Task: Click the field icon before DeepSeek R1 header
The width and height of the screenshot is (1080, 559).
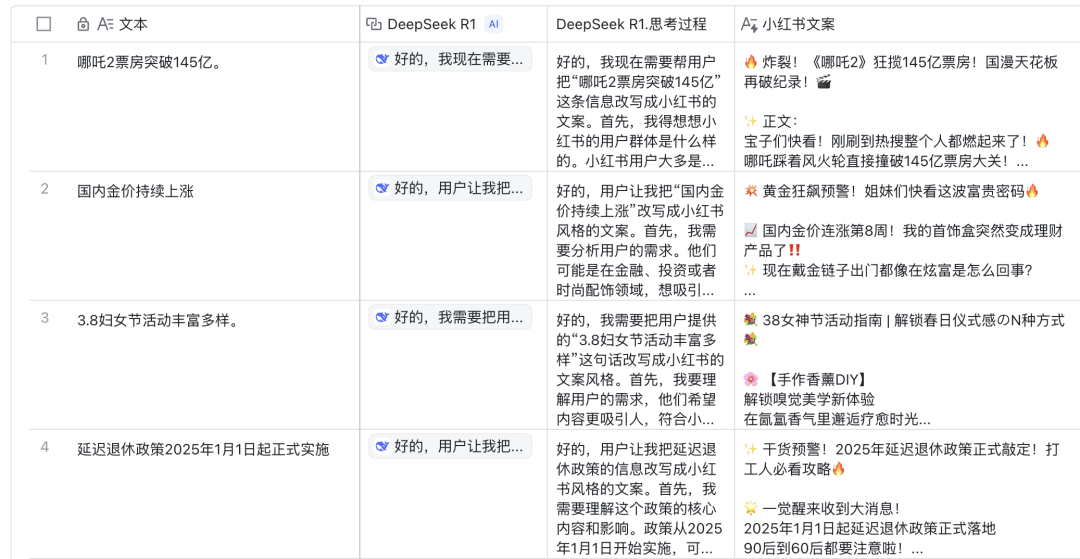Action: pyautogui.click(x=374, y=24)
